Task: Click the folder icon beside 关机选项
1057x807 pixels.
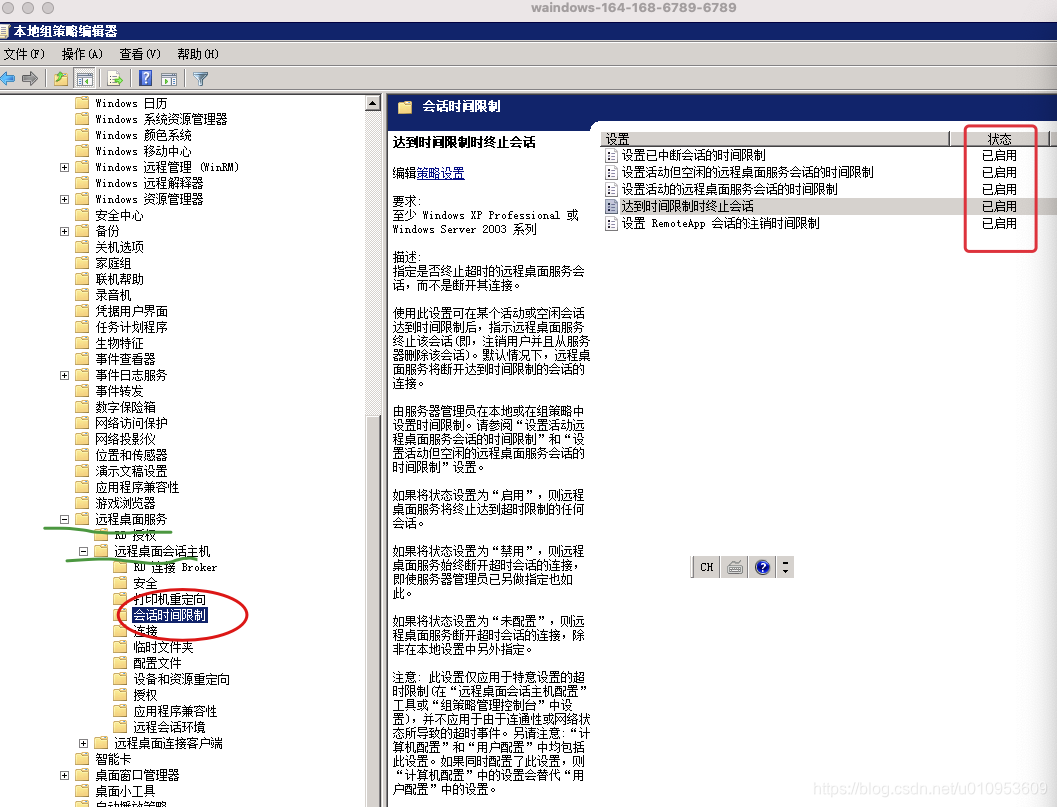Action: pyautogui.click(x=82, y=247)
